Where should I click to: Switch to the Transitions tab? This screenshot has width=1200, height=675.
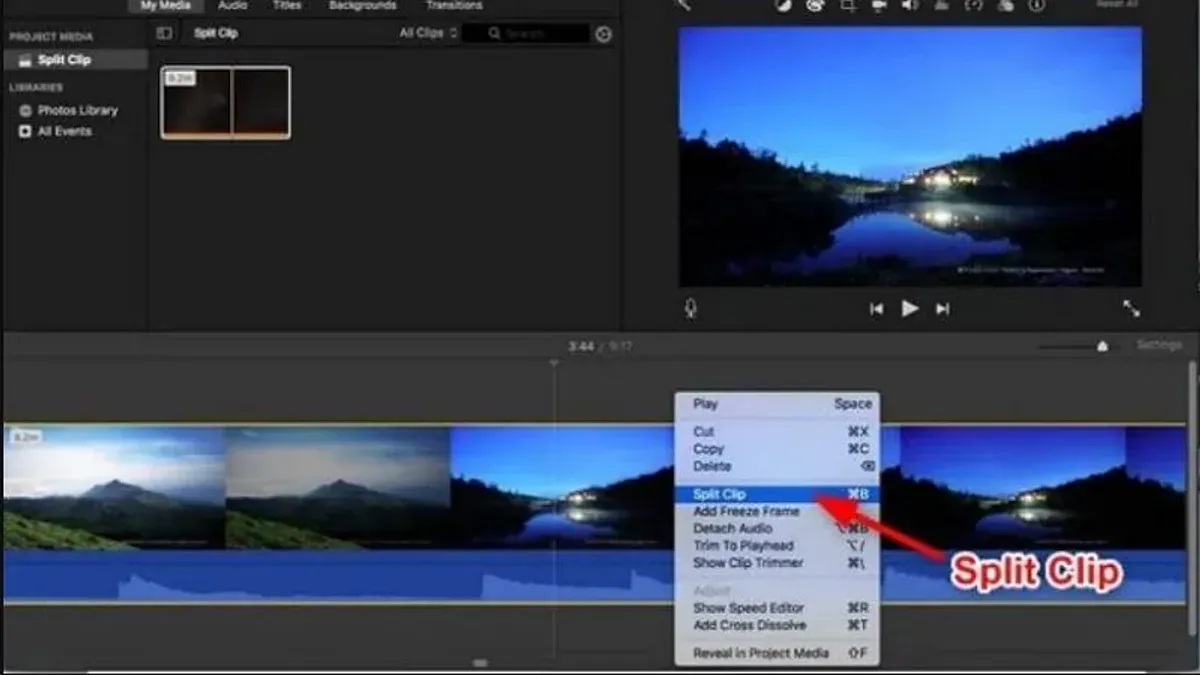click(x=454, y=5)
